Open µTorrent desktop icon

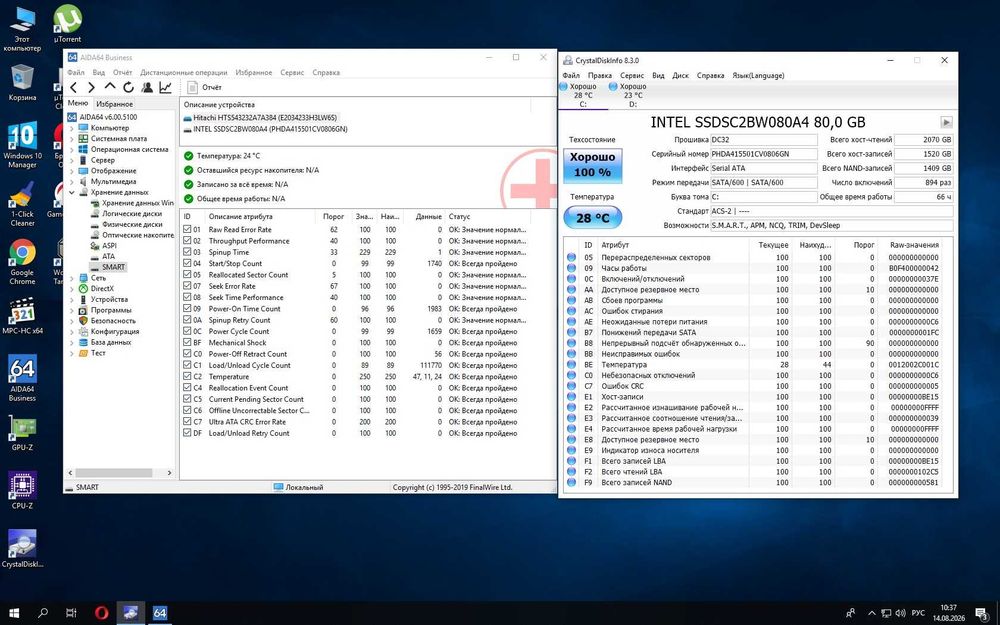point(67,23)
